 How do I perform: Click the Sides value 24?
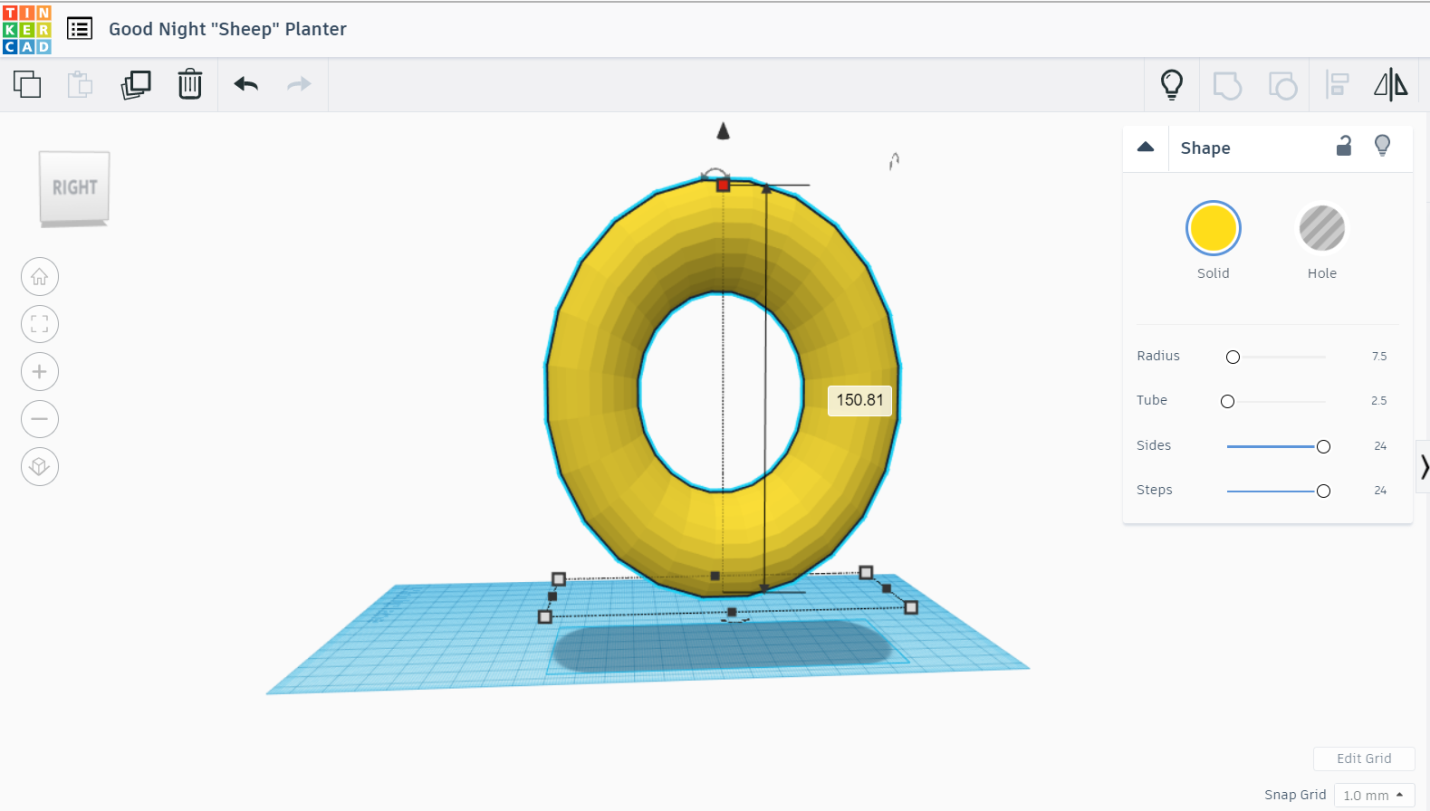click(1380, 446)
